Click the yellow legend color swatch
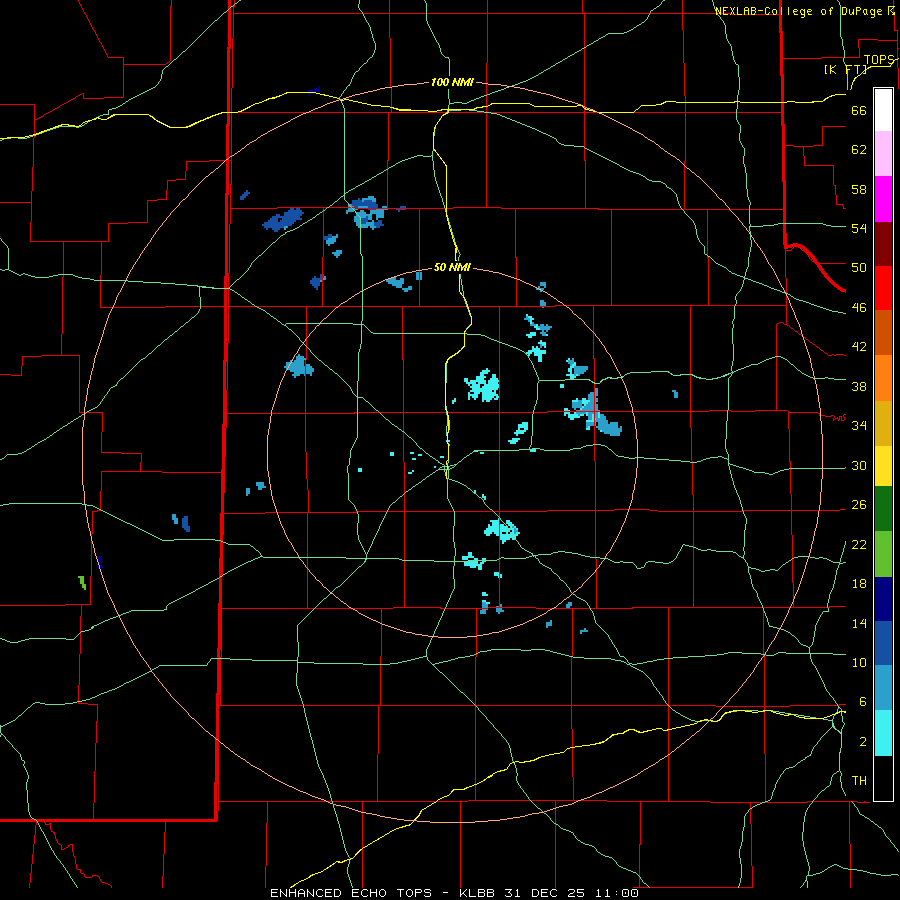The width and height of the screenshot is (900, 900). click(x=883, y=465)
